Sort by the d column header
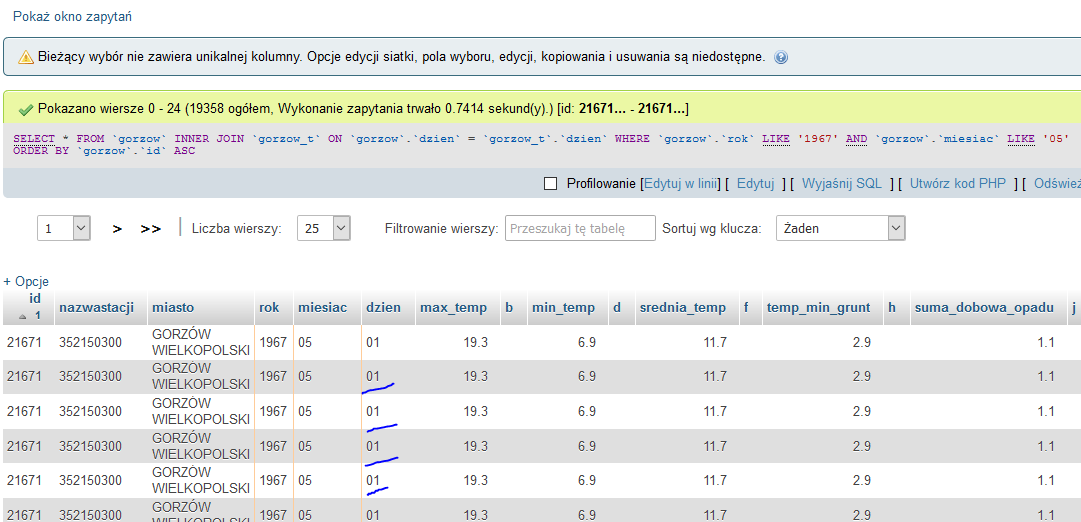 [x=617, y=308]
